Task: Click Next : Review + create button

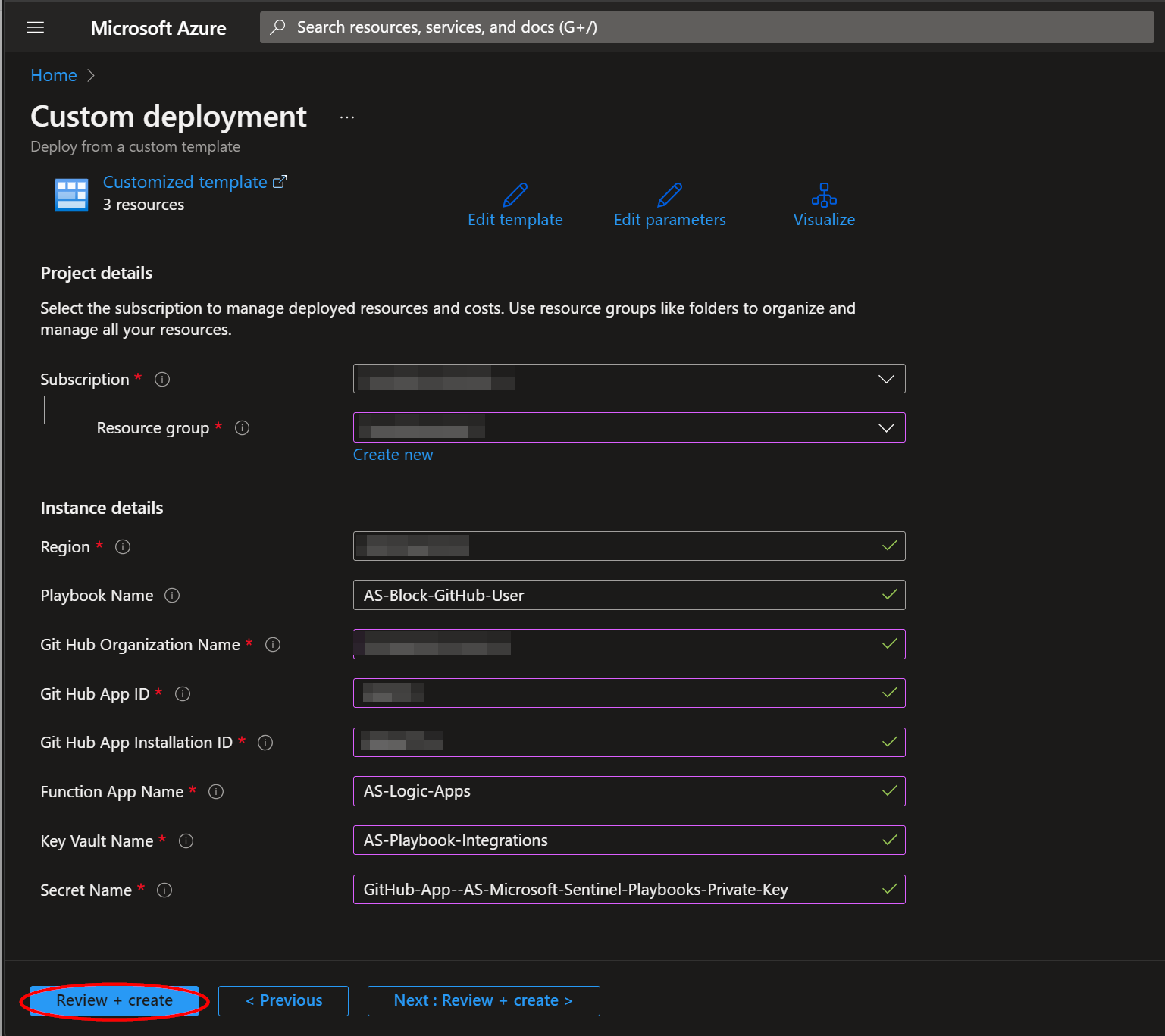Action: point(484,1000)
